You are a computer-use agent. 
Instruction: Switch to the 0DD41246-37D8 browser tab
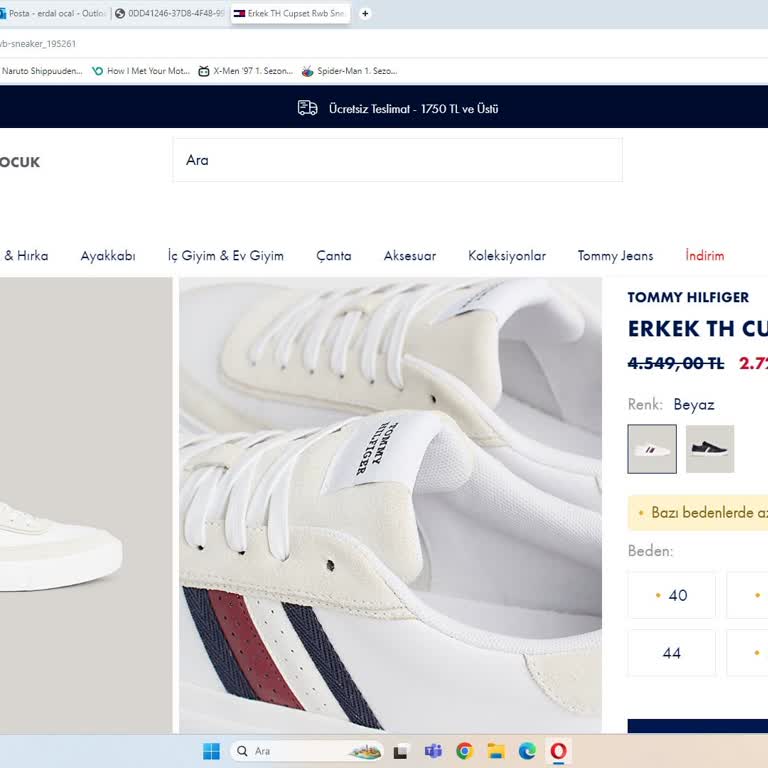(170, 14)
